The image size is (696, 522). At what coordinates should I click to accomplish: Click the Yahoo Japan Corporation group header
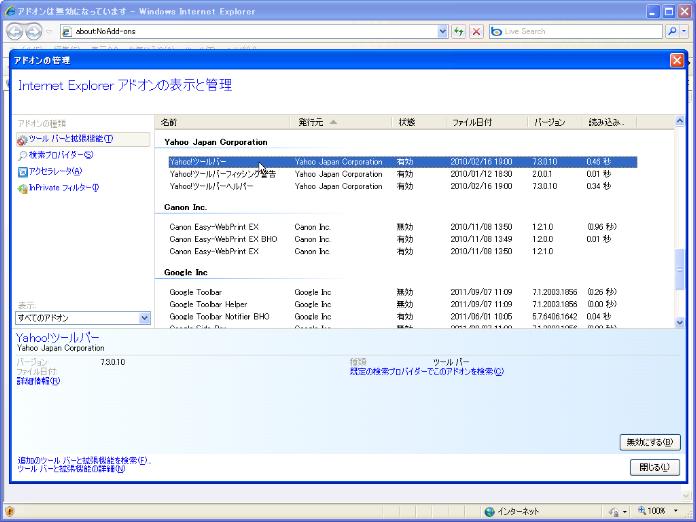coord(216,142)
